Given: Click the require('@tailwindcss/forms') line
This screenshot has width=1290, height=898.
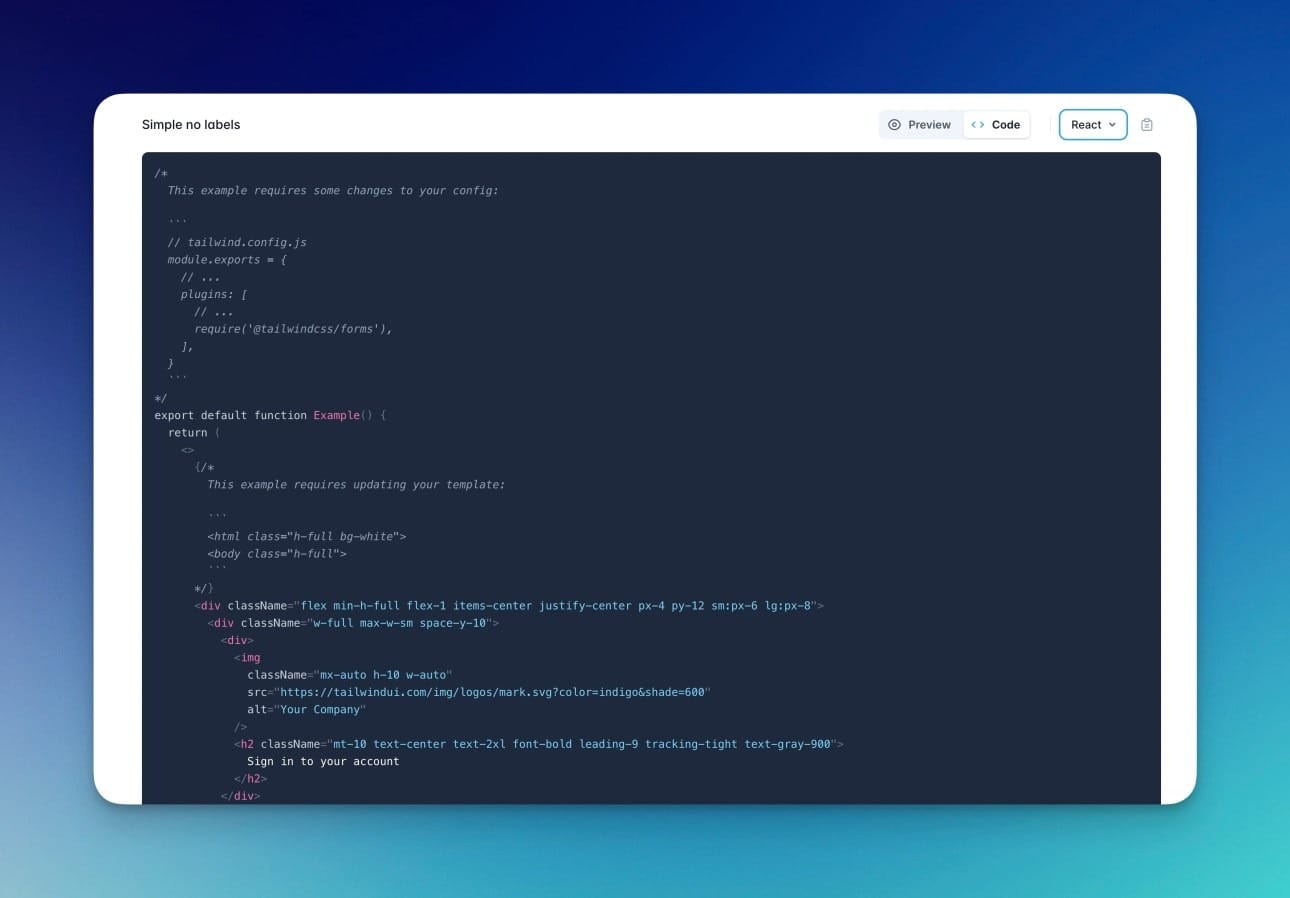Looking at the screenshot, I should click(293, 329).
